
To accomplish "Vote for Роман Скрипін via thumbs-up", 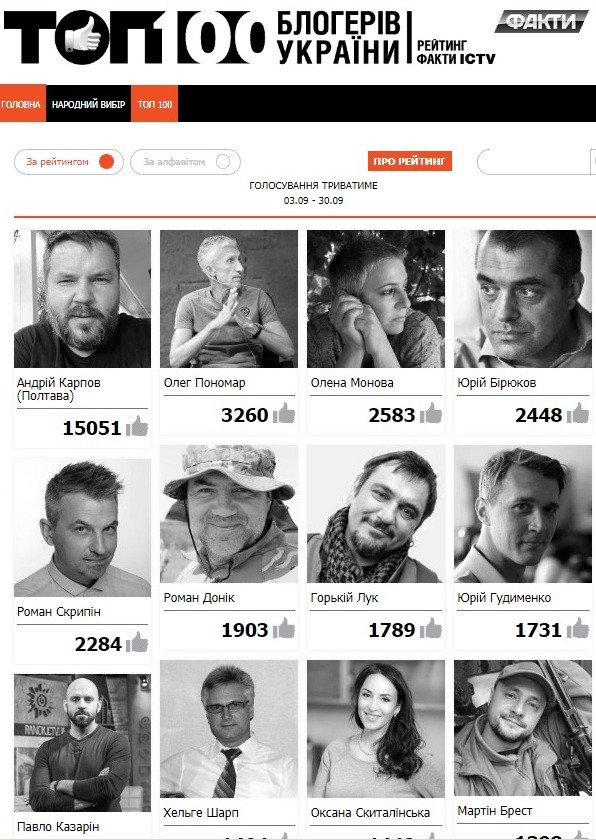I will click(137, 642).
